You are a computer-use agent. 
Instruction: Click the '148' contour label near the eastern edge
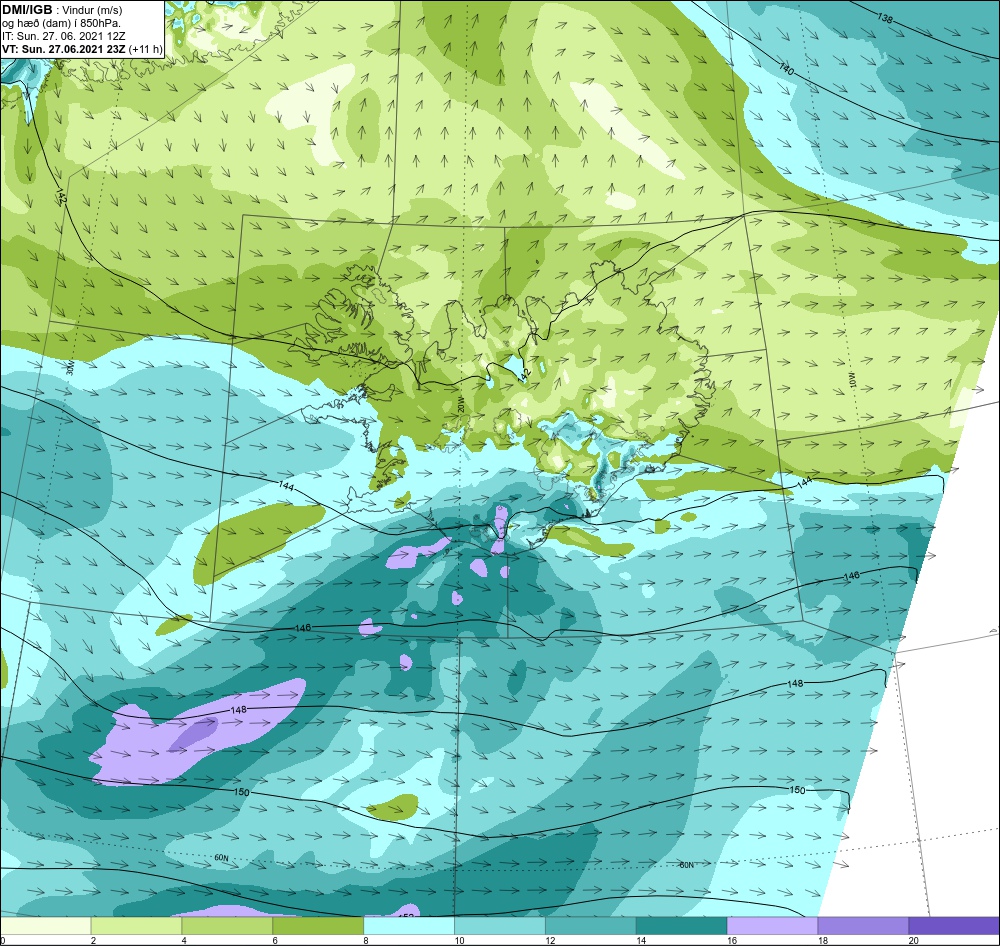tap(795, 684)
